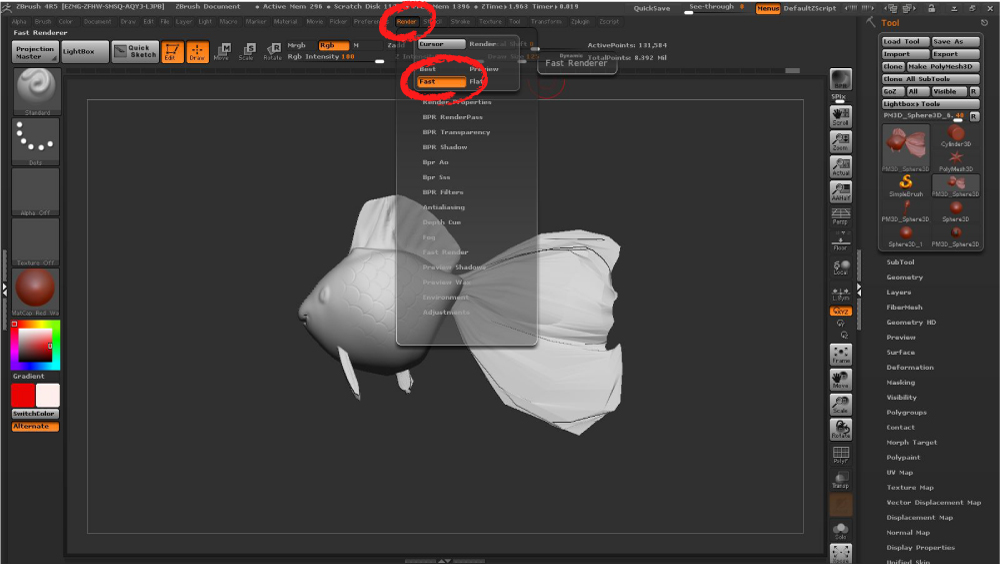
Task: Open the Render menu
Action: point(407,21)
